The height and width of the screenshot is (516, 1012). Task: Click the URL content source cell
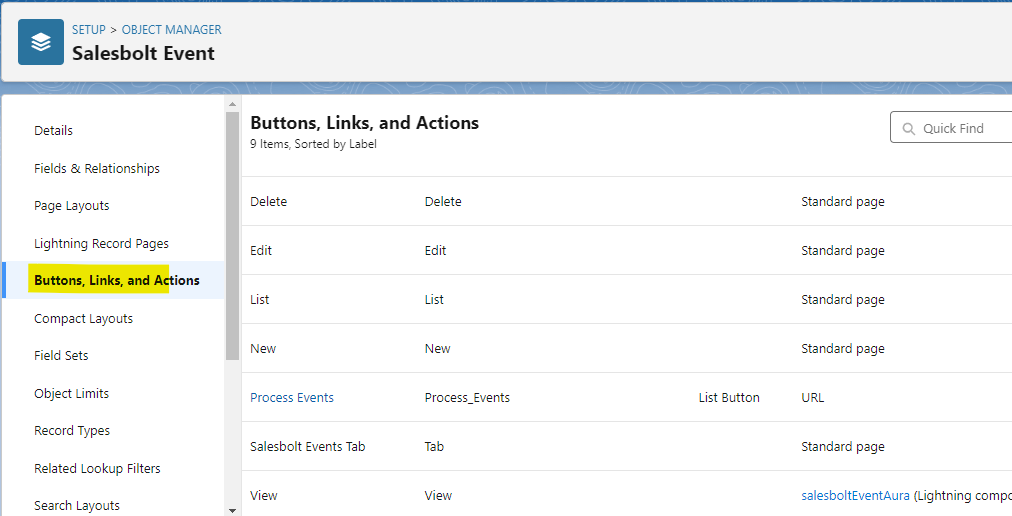coord(813,398)
